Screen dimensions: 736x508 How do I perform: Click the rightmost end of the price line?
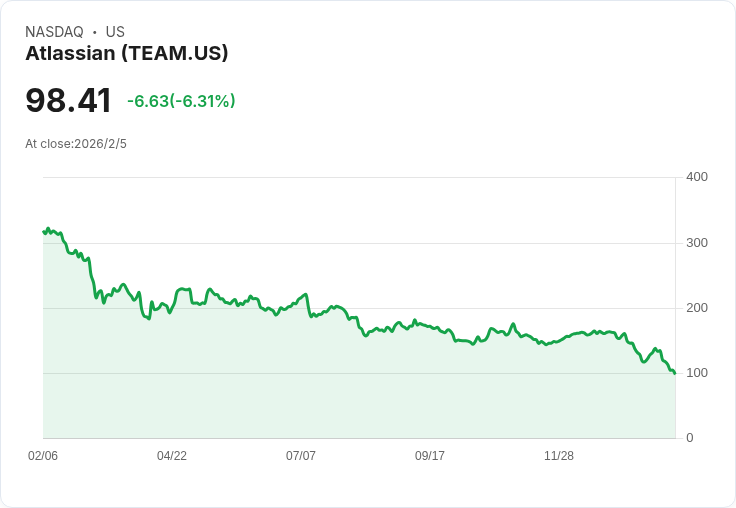(x=675, y=373)
